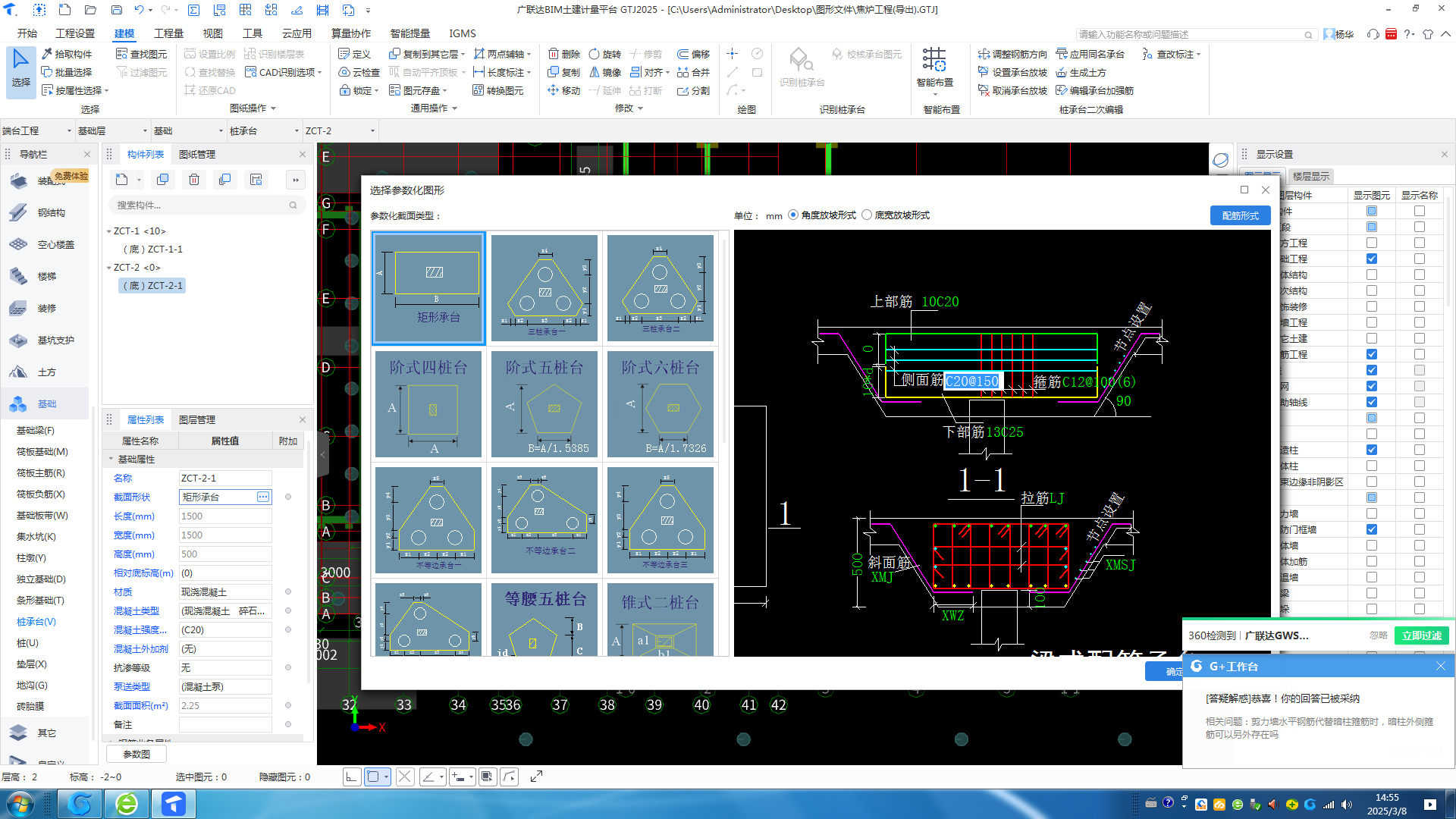The height and width of the screenshot is (819, 1456).
Task: Expand CAD识别选项 dropdown
Action: (320, 72)
